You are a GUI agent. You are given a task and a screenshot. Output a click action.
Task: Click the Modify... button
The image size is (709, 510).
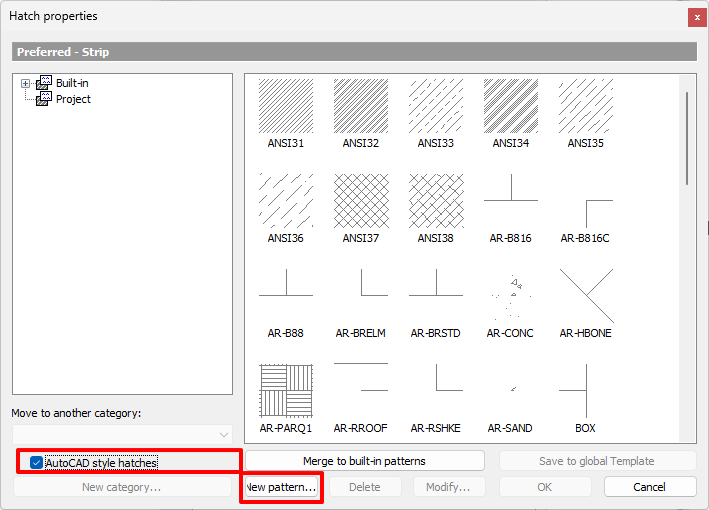(449, 487)
